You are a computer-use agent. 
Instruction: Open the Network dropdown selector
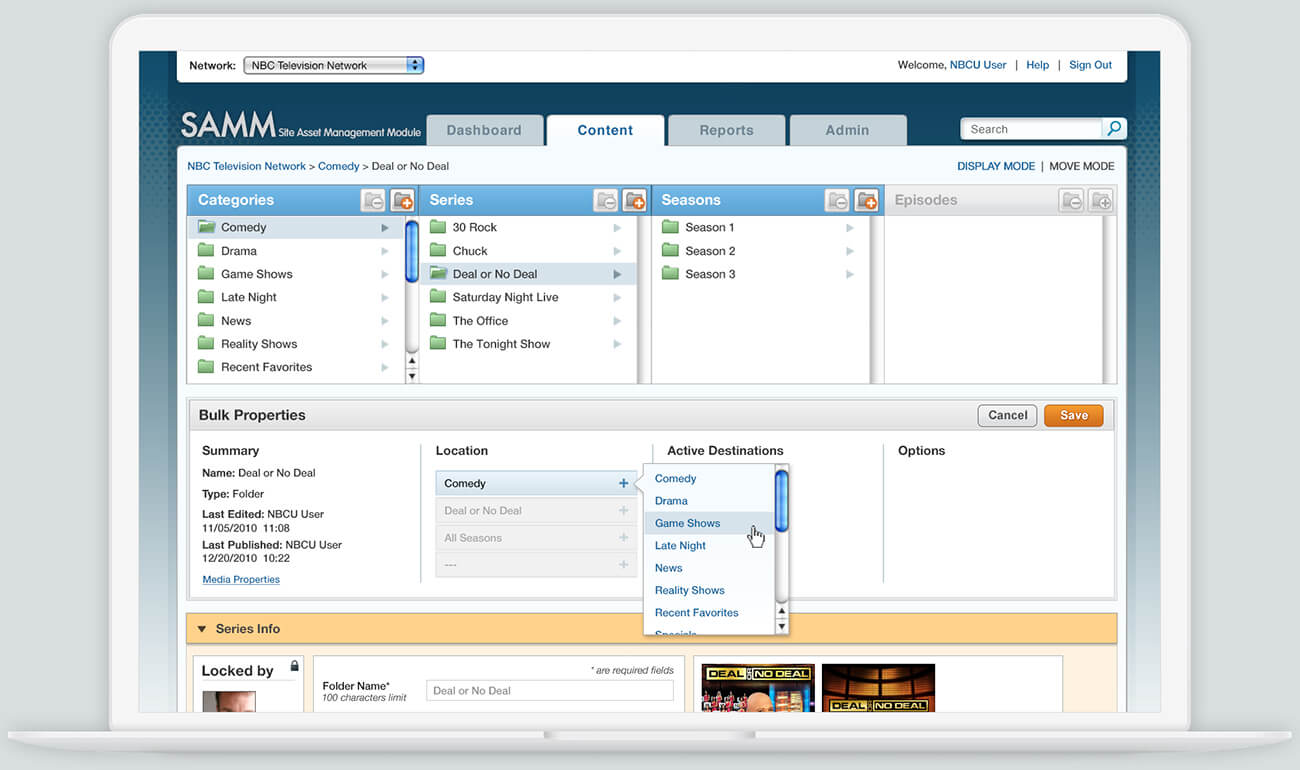(333, 66)
